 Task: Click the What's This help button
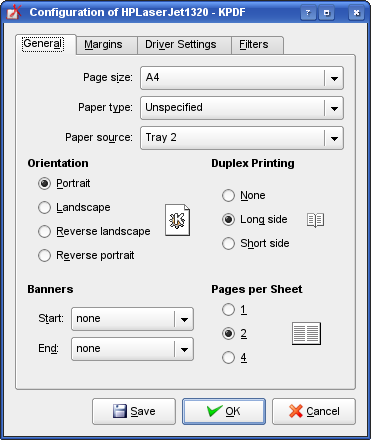coord(308,13)
